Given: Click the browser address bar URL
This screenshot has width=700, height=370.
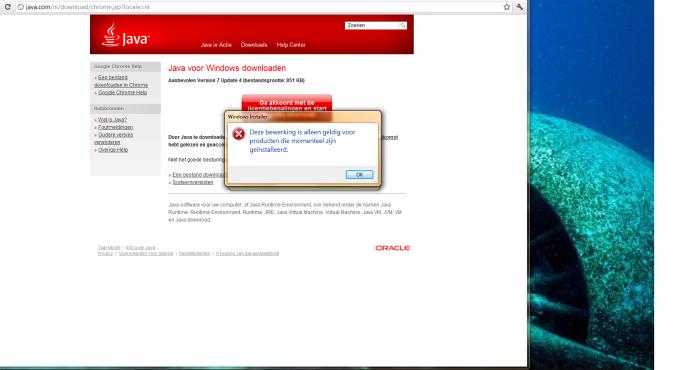Looking at the screenshot, I should [87, 7].
